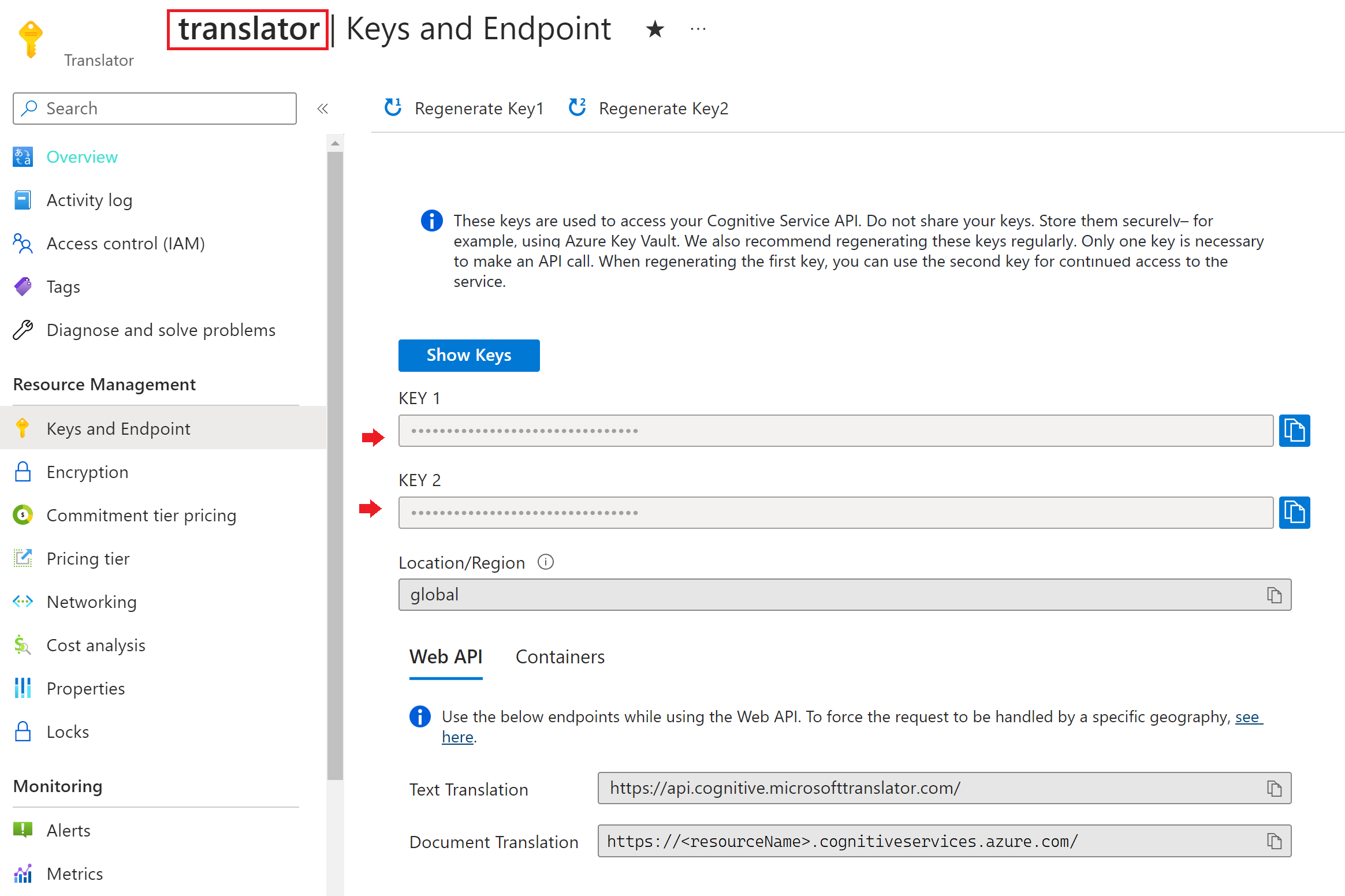Click the Show Keys button

point(468,354)
